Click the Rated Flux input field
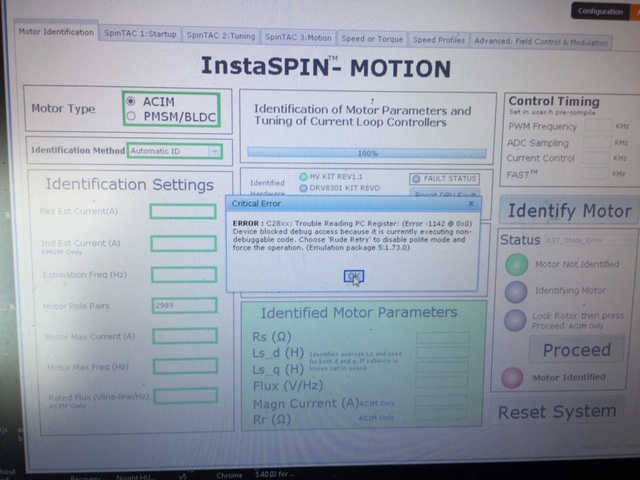The image size is (640, 480). point(186,396)
